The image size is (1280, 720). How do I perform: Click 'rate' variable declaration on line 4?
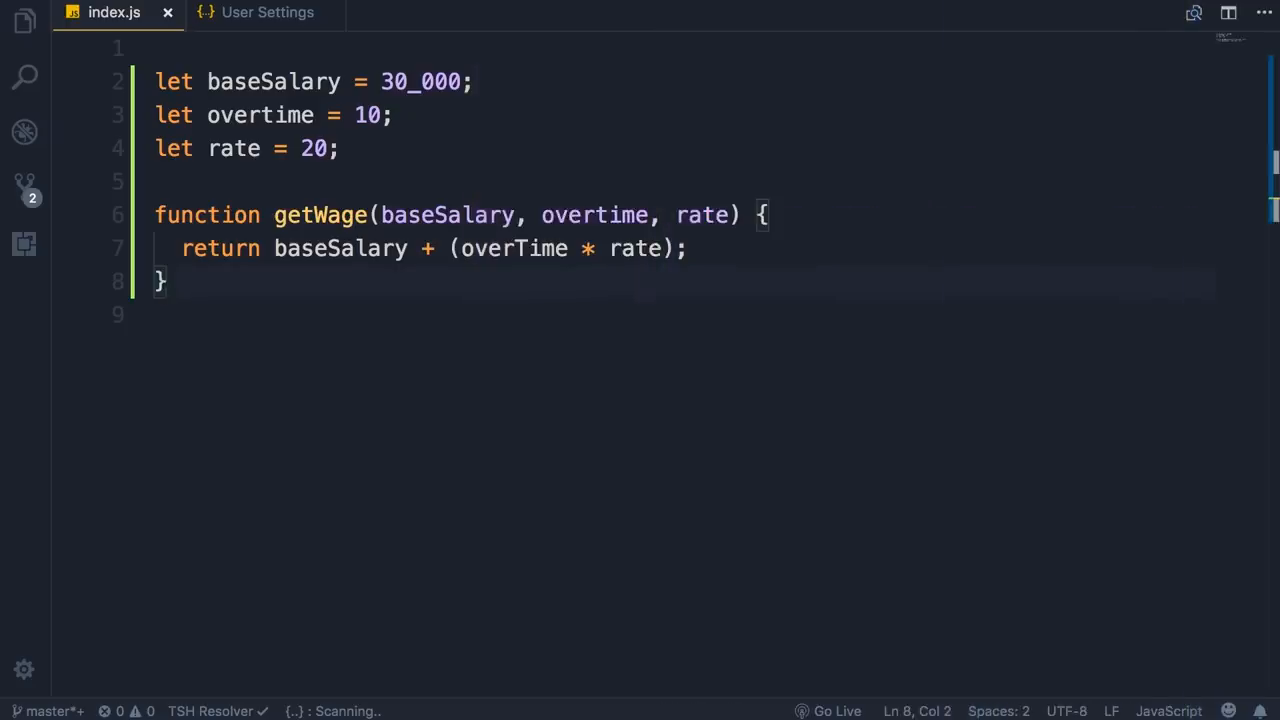pos(234,149)
